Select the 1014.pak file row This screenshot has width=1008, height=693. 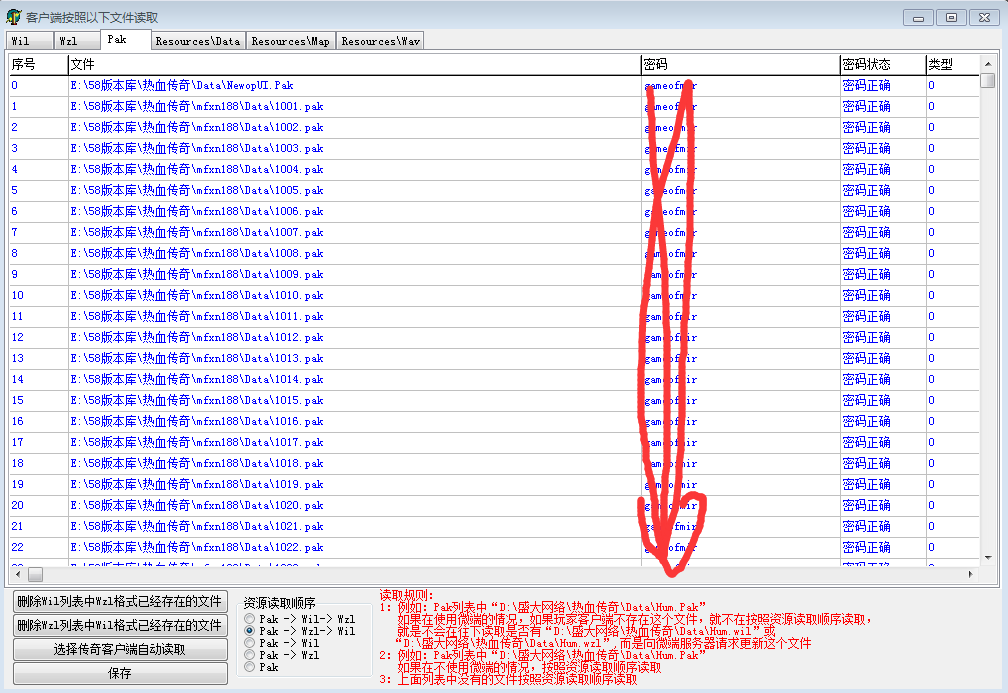494,379
